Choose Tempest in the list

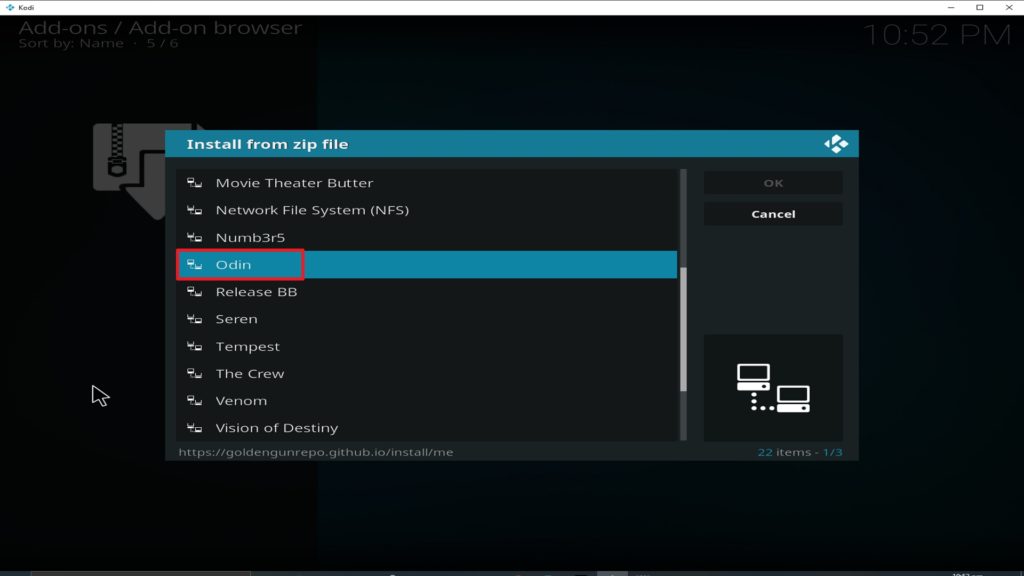[426, 346]
